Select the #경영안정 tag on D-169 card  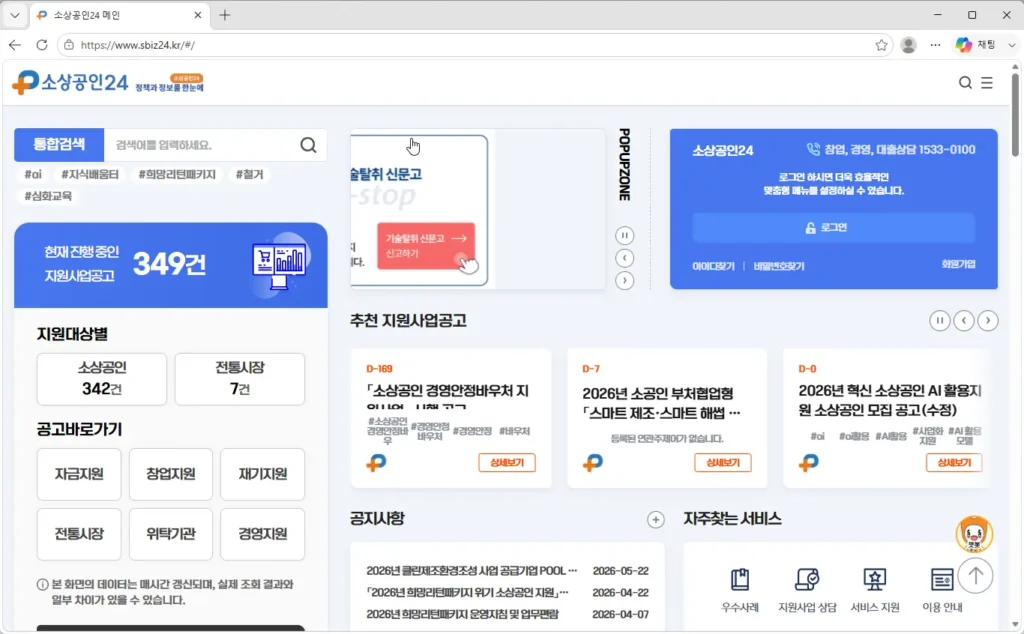(472, 431)
